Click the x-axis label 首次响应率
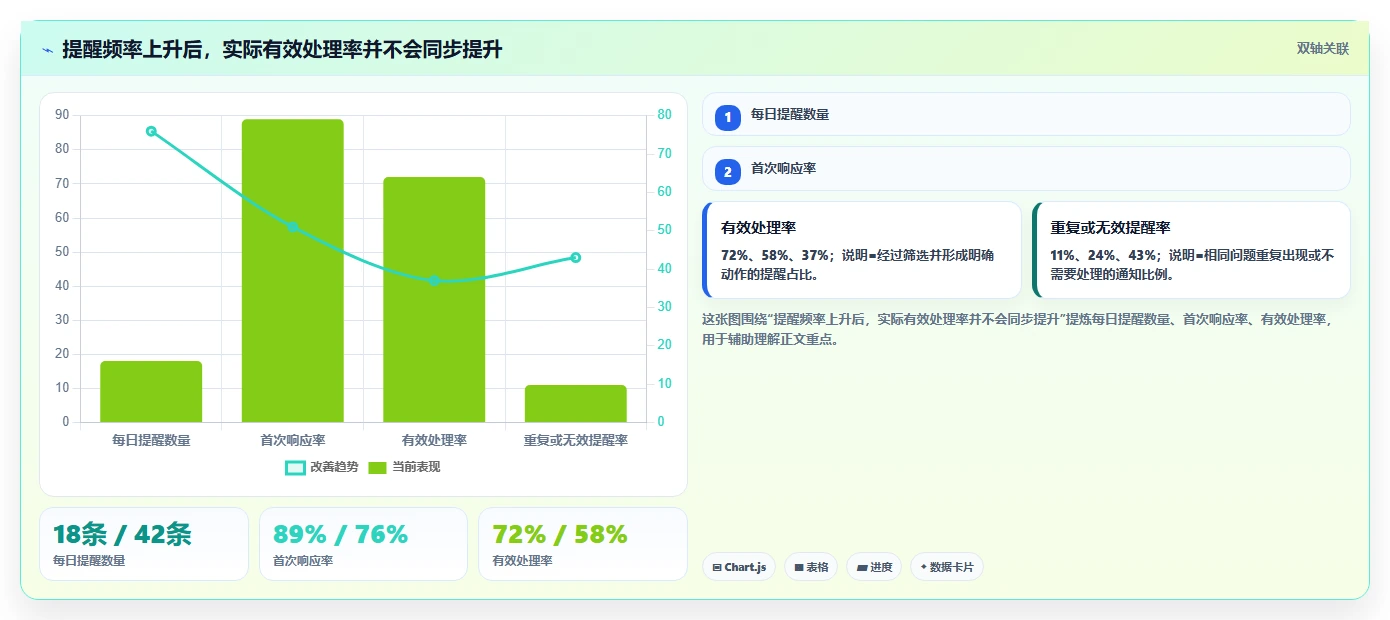 (x=293, y=440)
